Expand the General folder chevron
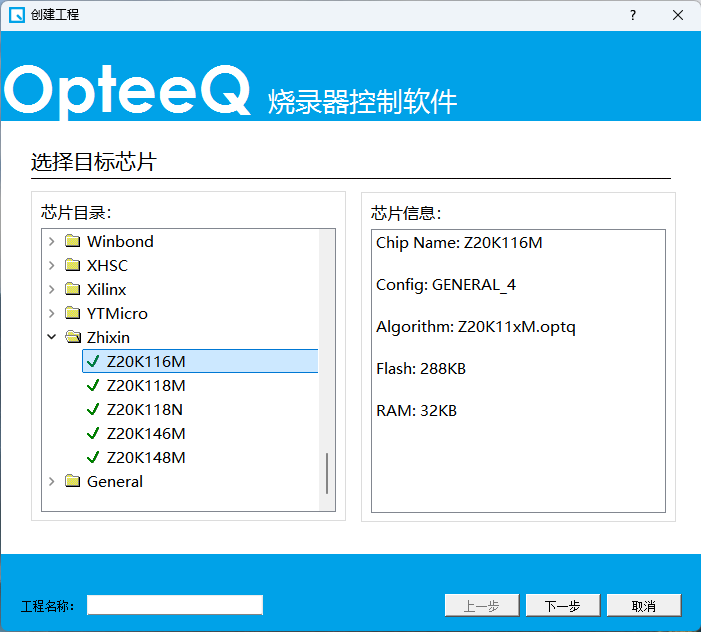701x632 pixels. pyautogui.click(x=51, y=481)
